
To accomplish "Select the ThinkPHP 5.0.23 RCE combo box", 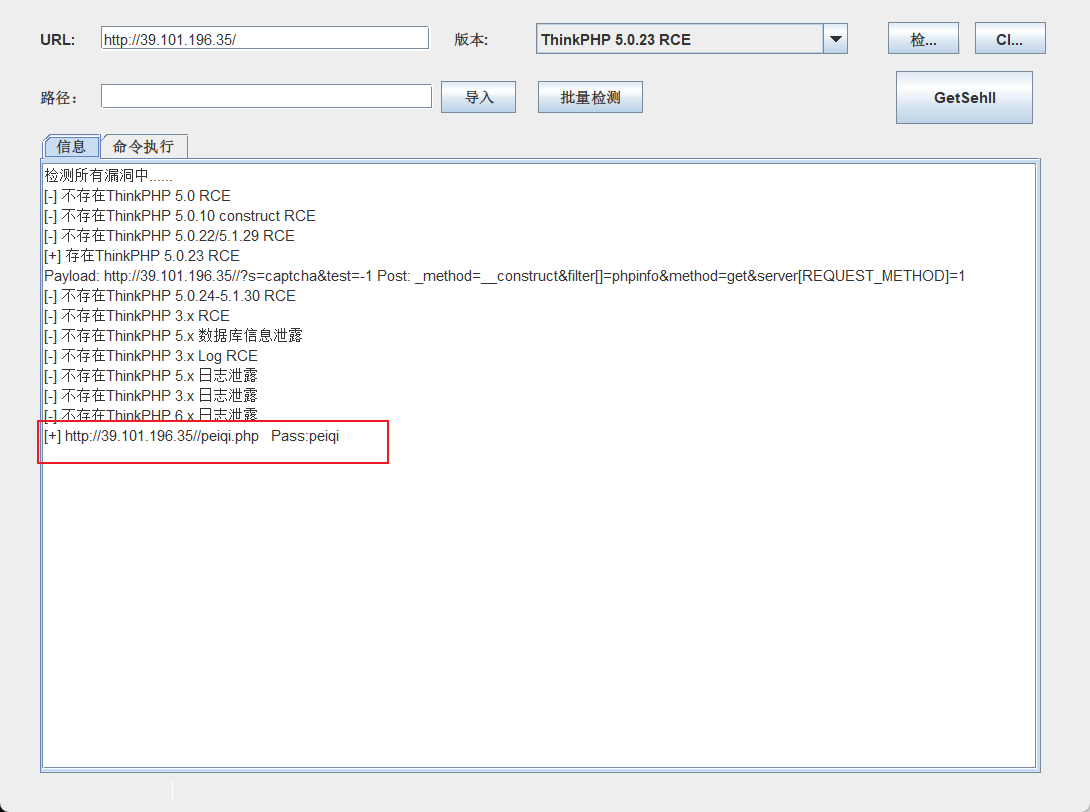I will point(691,39).
